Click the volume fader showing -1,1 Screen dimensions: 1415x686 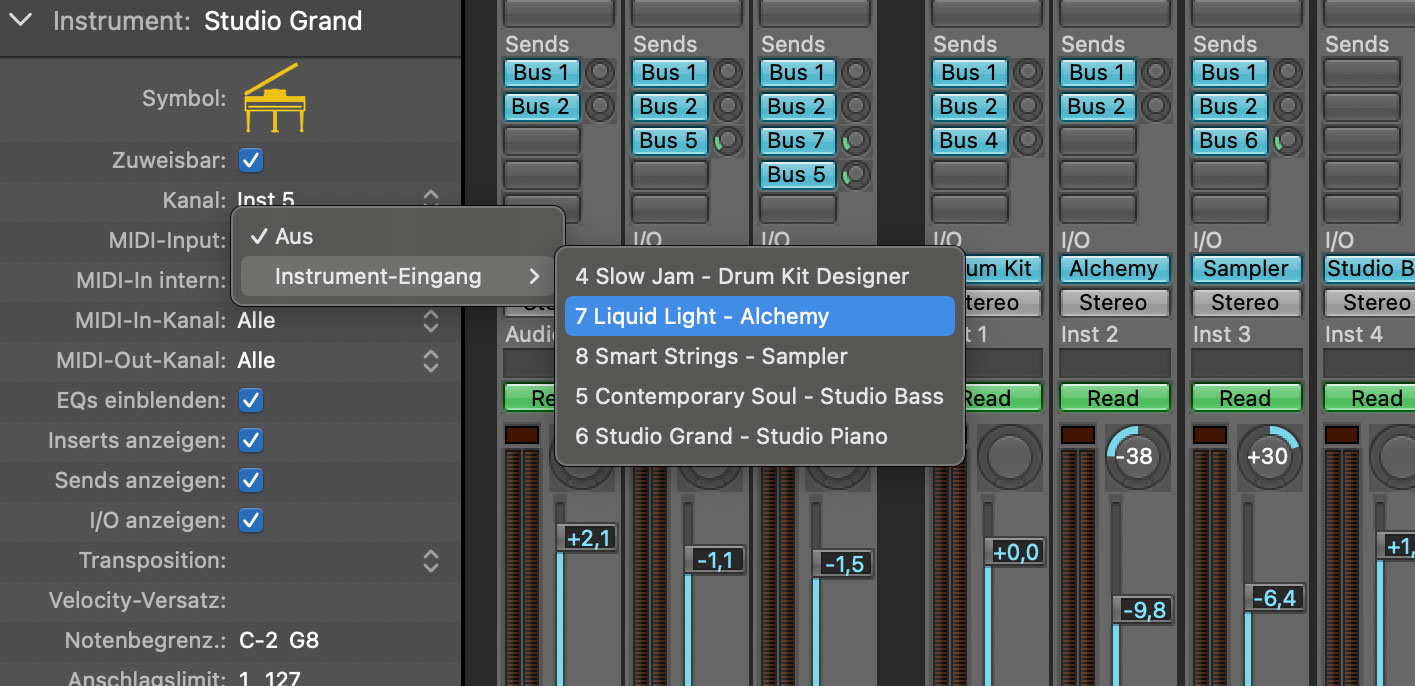click(x=714, y=560)
